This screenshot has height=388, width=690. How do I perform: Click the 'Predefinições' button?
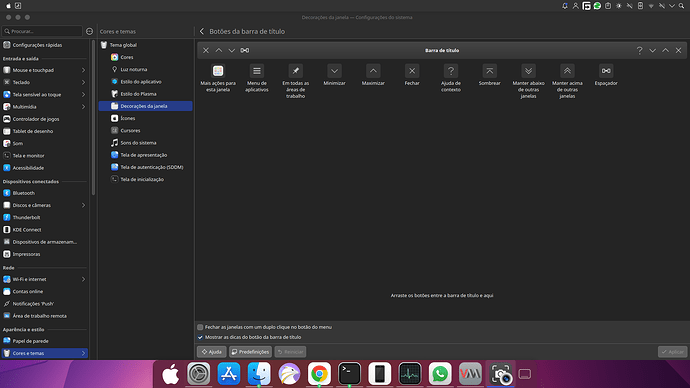[250, 352]
